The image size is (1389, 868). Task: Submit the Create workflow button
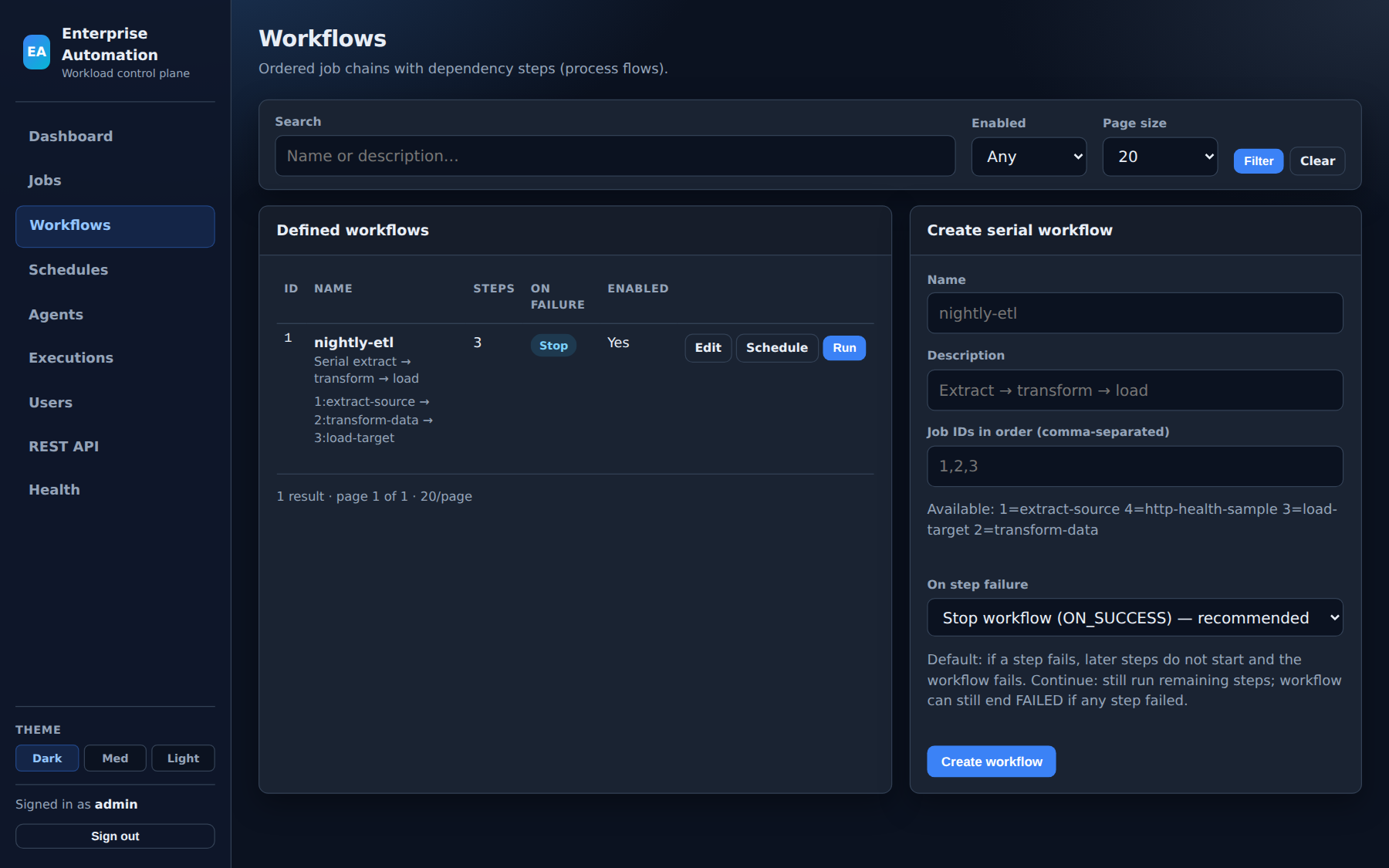[991, 762]
